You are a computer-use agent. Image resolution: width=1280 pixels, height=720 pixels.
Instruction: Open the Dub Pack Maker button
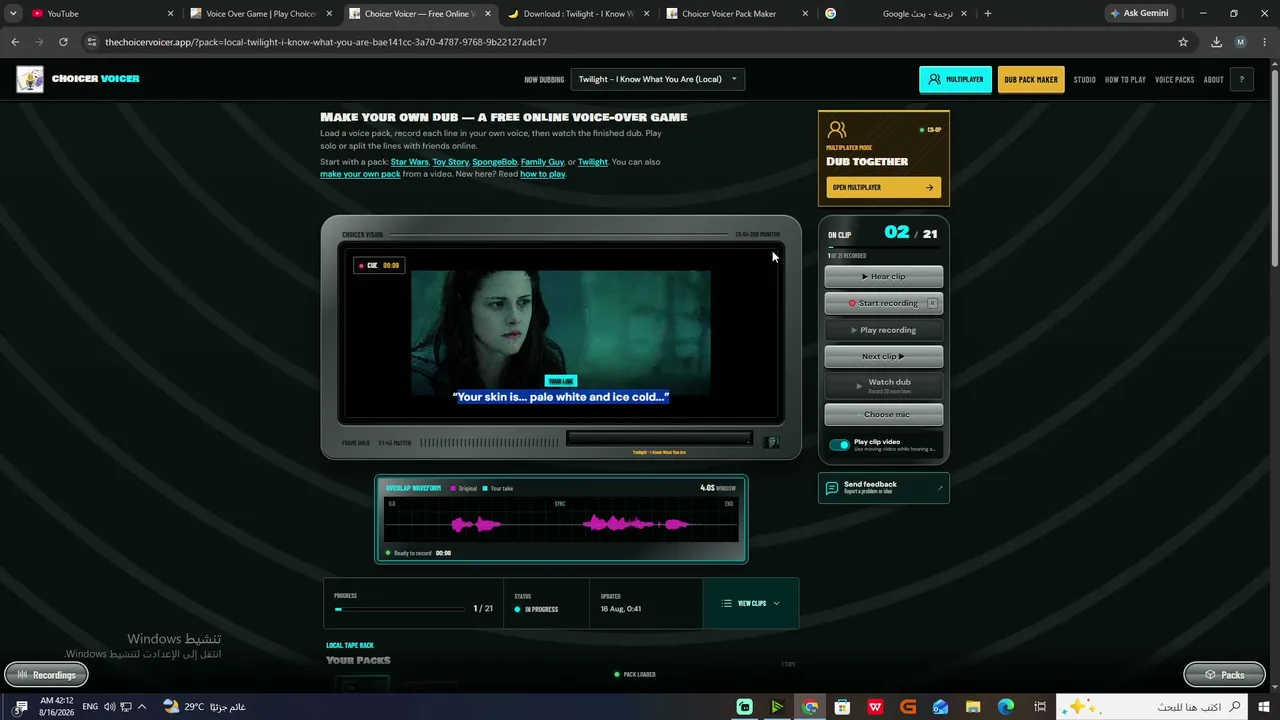click(1031, 79)
